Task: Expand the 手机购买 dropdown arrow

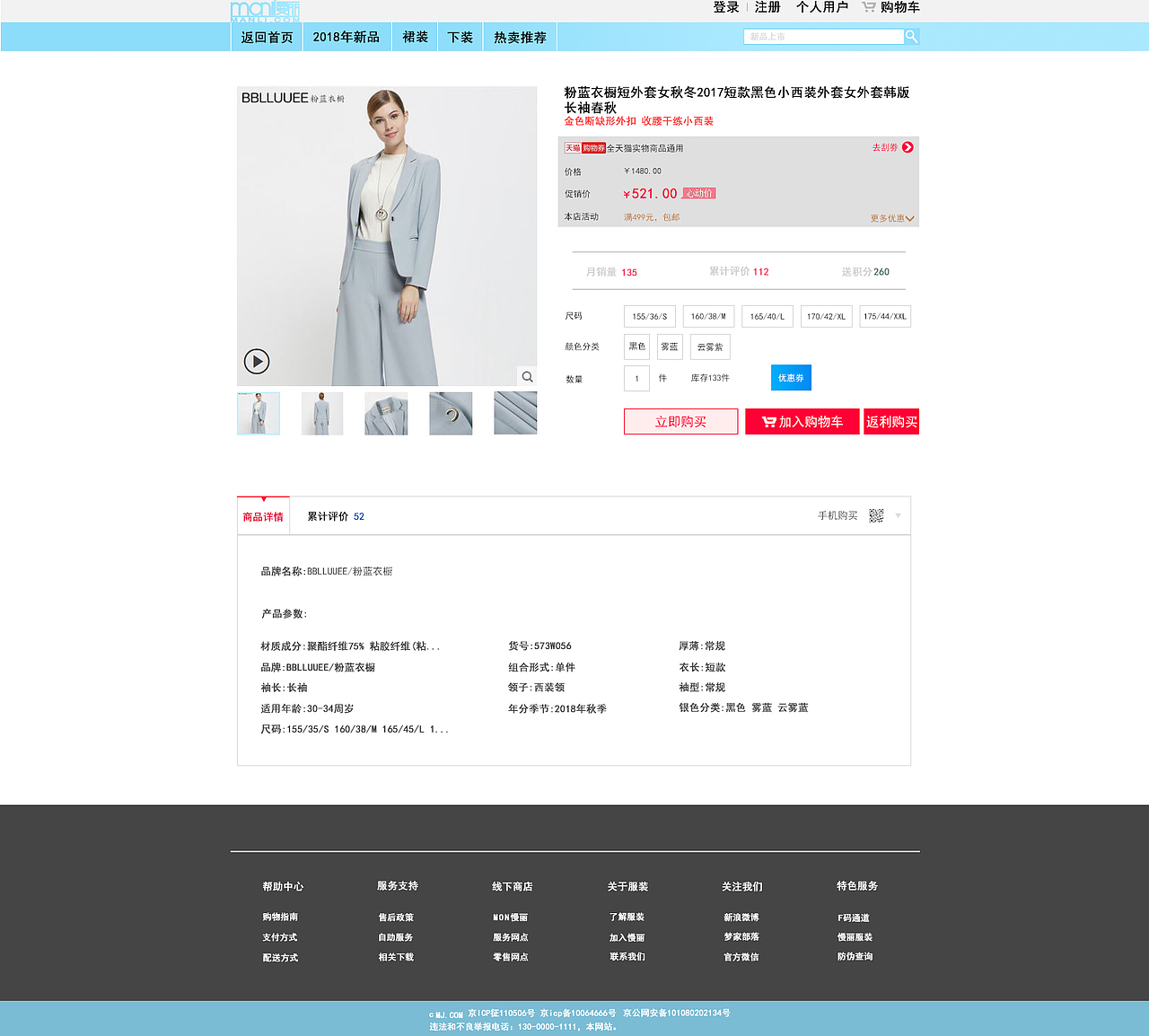Action: click(898, 516)
